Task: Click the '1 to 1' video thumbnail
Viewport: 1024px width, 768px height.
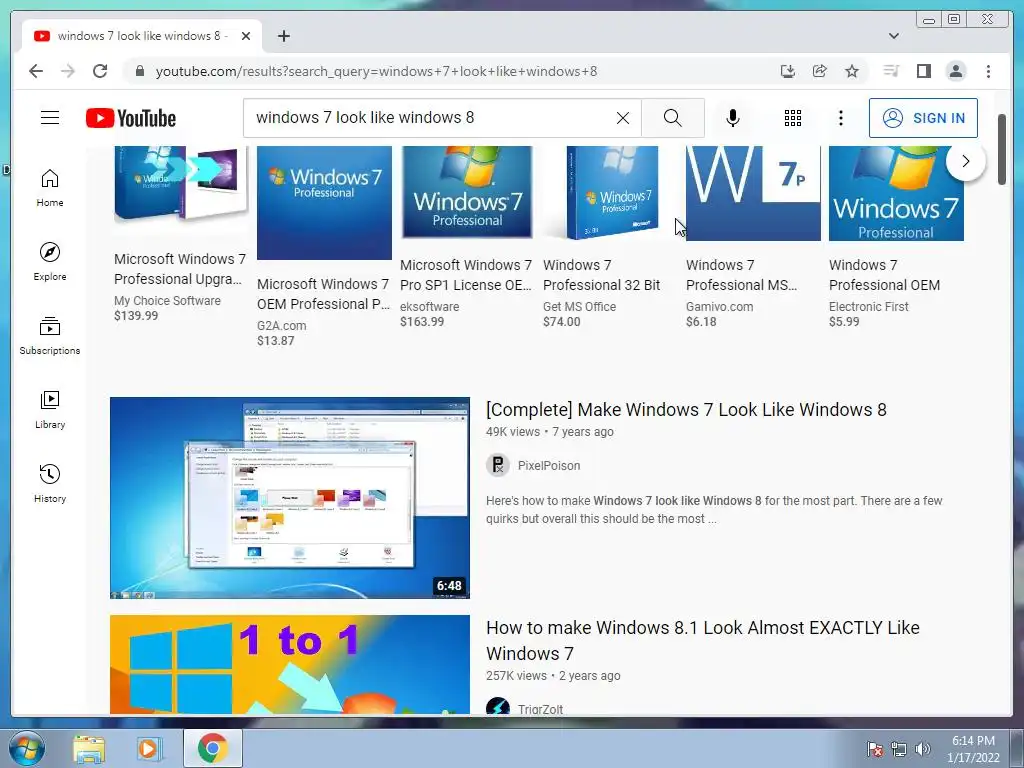Action: click(x=289, y=665)
